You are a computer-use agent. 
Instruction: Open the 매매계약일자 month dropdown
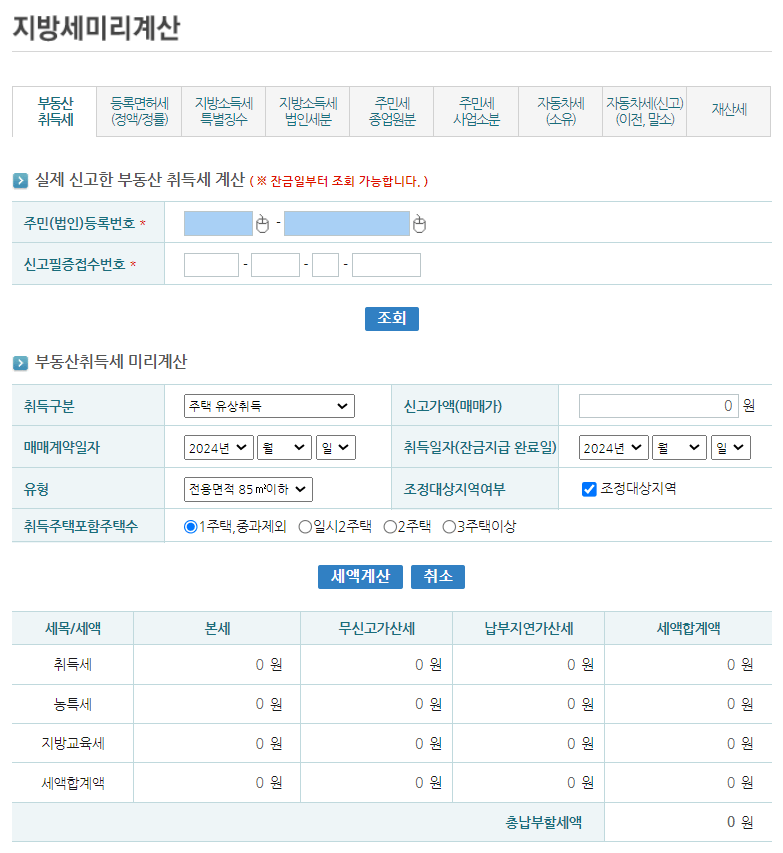point(284,448)
